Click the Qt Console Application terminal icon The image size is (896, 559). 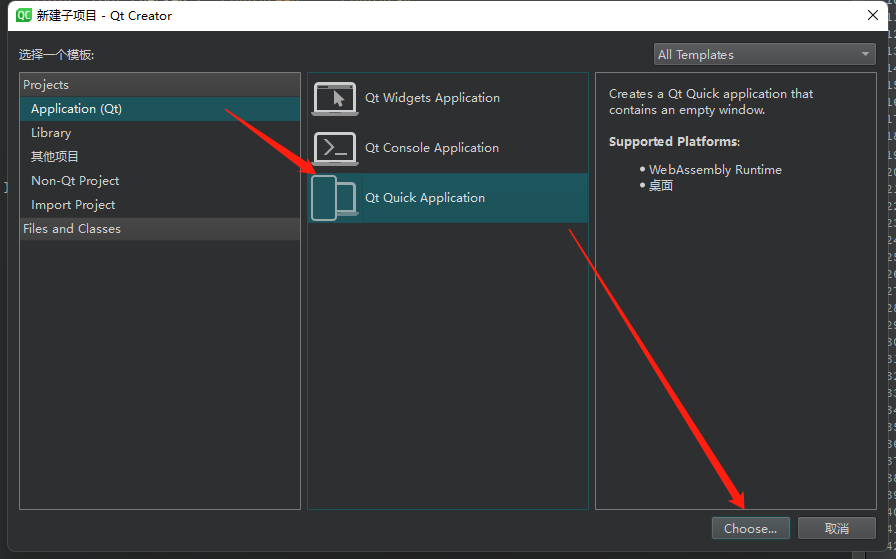335,148
